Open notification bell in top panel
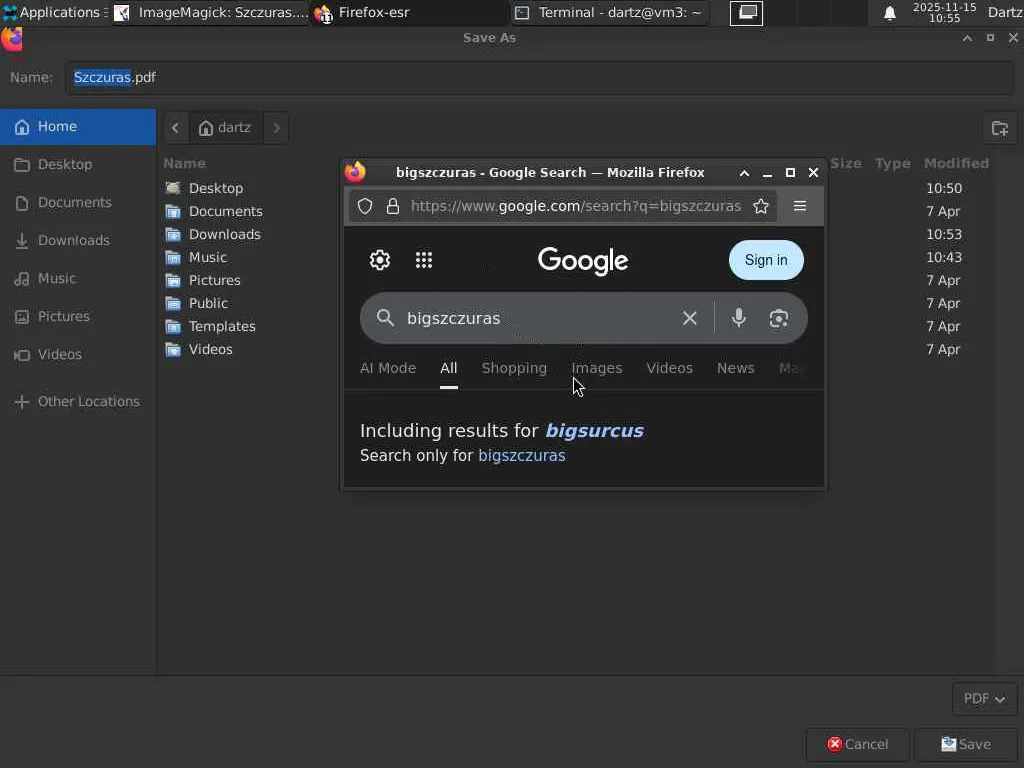 (x=889, y=13)
